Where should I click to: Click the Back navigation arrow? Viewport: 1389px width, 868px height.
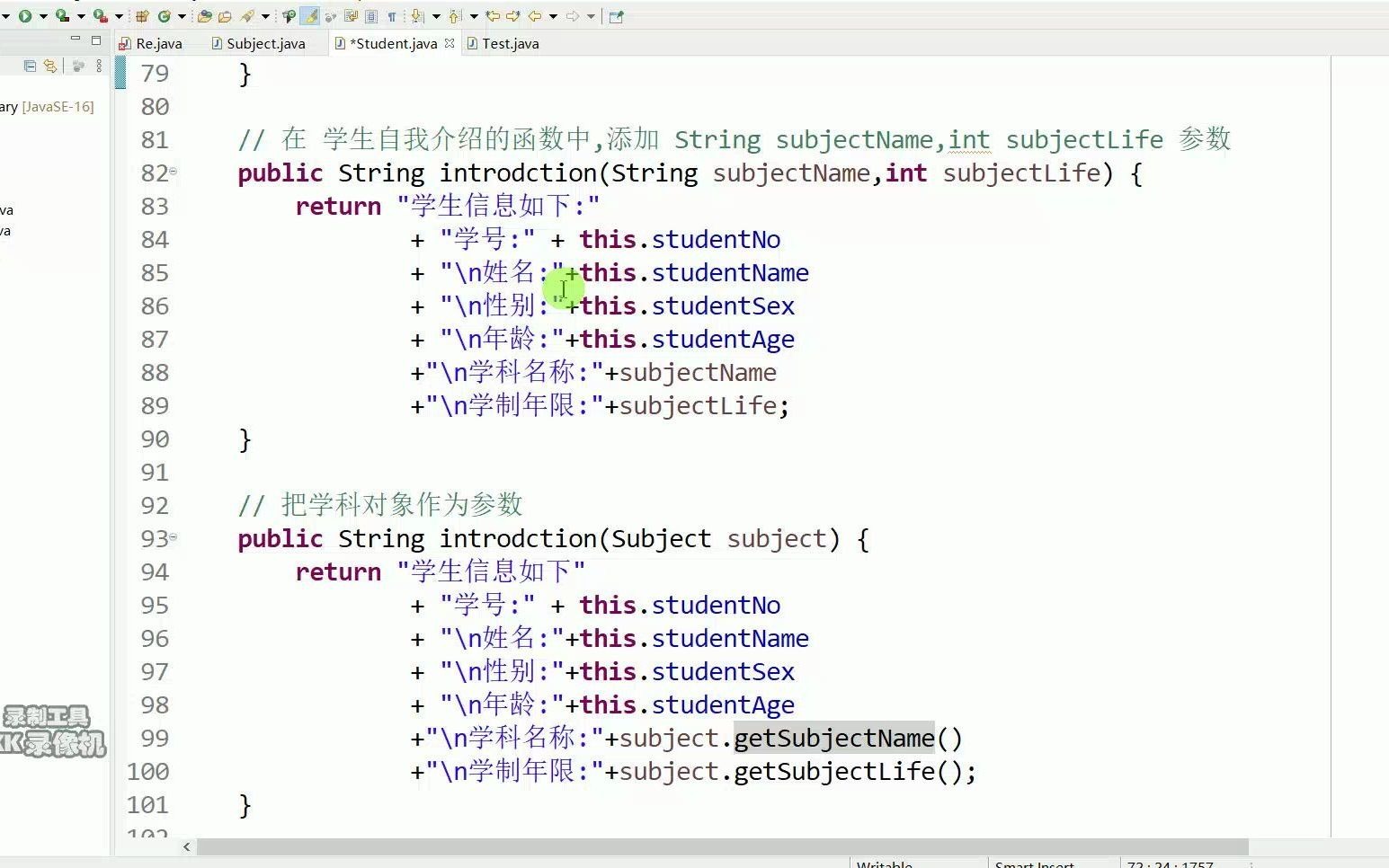point(534,16)
